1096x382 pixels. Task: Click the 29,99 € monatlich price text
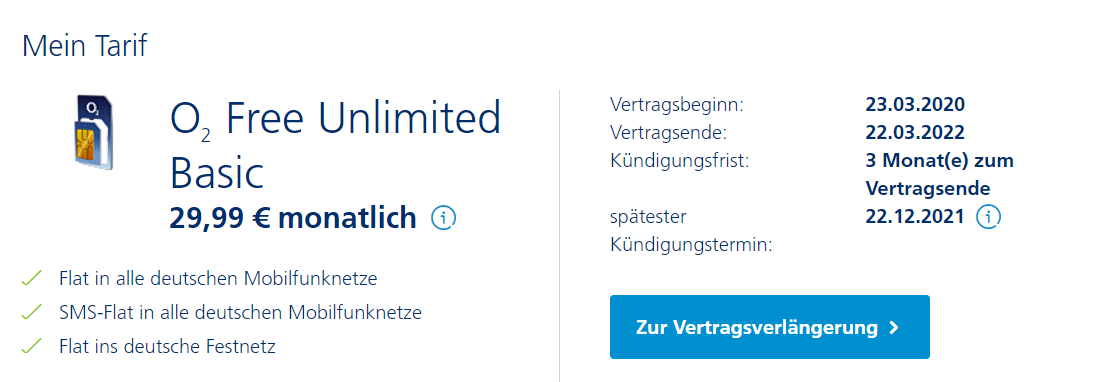point(293,219)
